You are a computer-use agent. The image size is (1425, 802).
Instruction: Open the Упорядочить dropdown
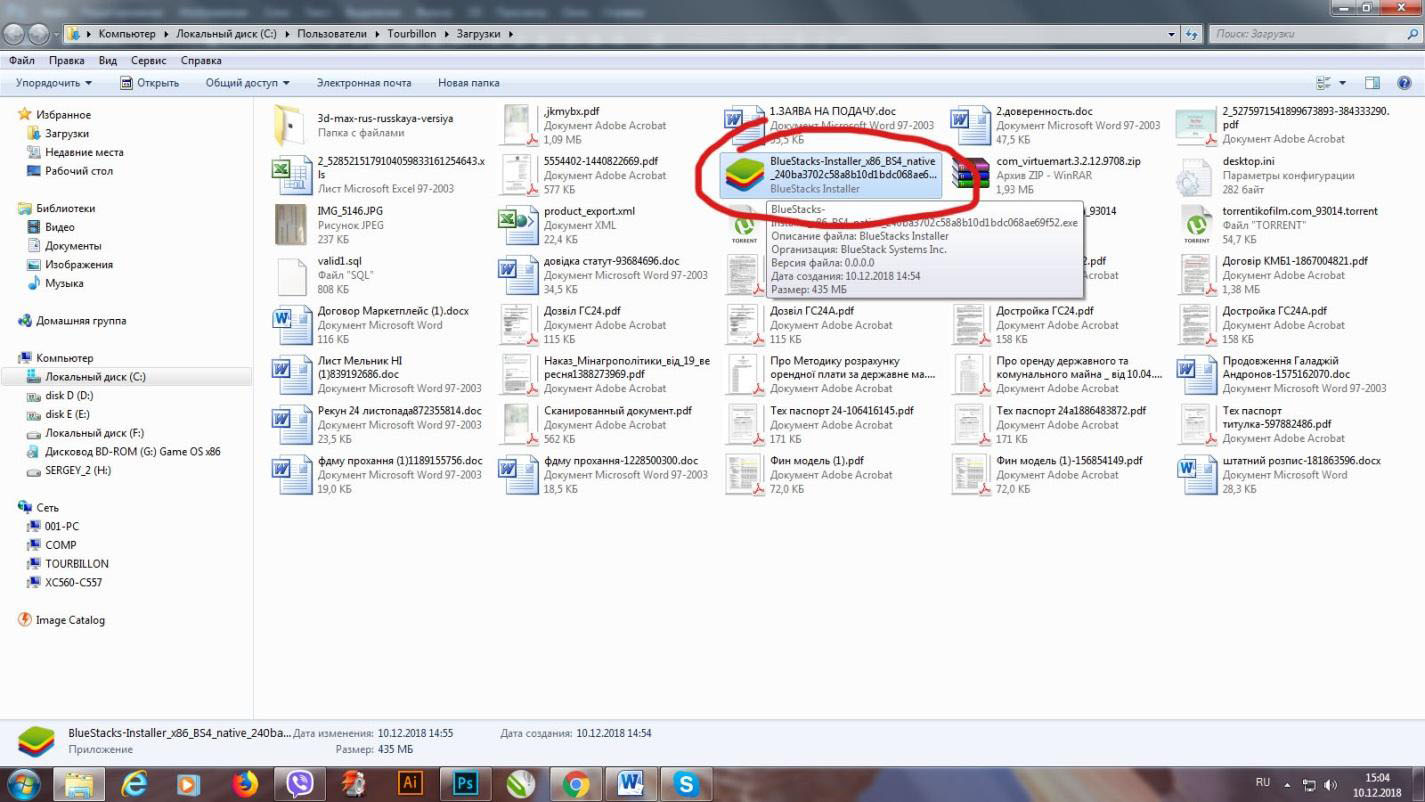pyautogui.click(x=54, y=83)
